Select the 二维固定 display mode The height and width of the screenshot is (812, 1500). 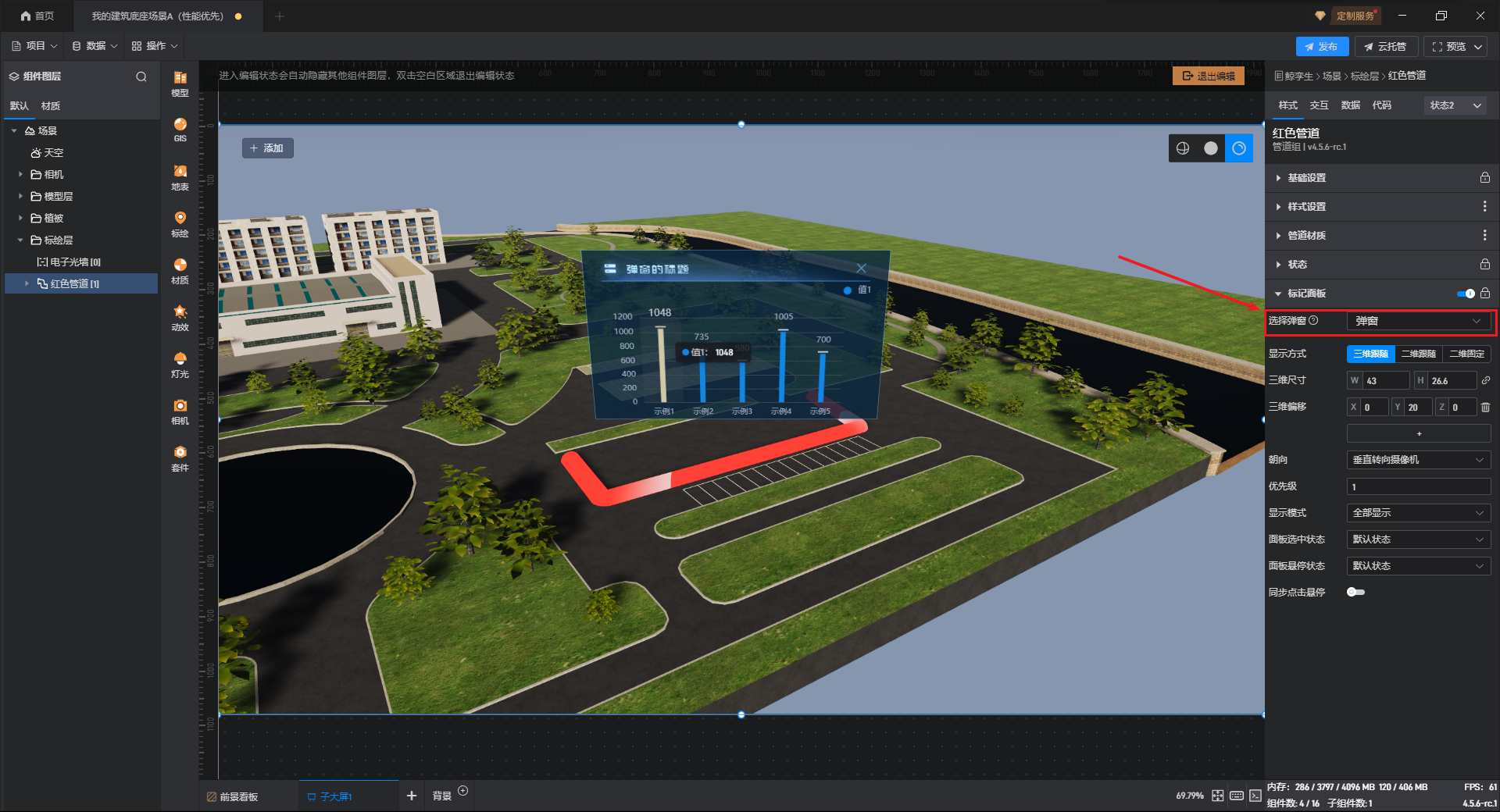[1466, 354]
